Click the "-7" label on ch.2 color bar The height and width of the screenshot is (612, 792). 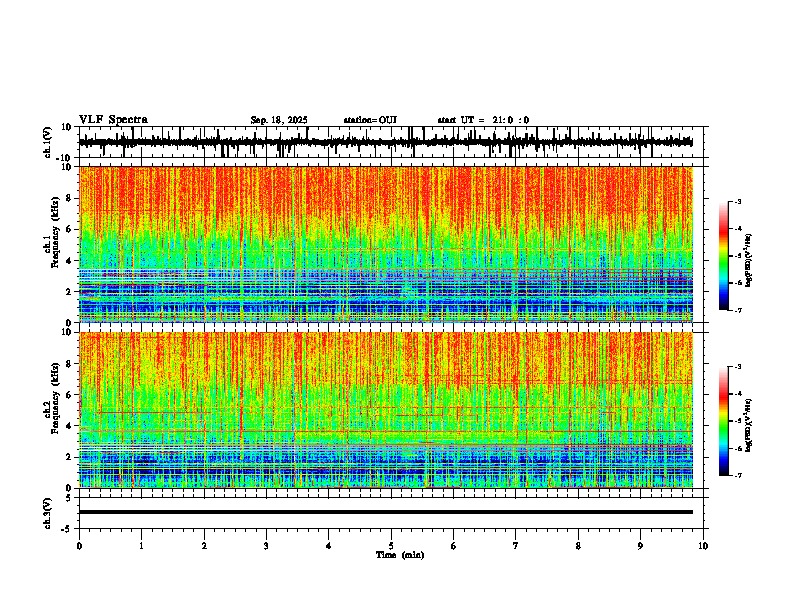coord(737,476)
